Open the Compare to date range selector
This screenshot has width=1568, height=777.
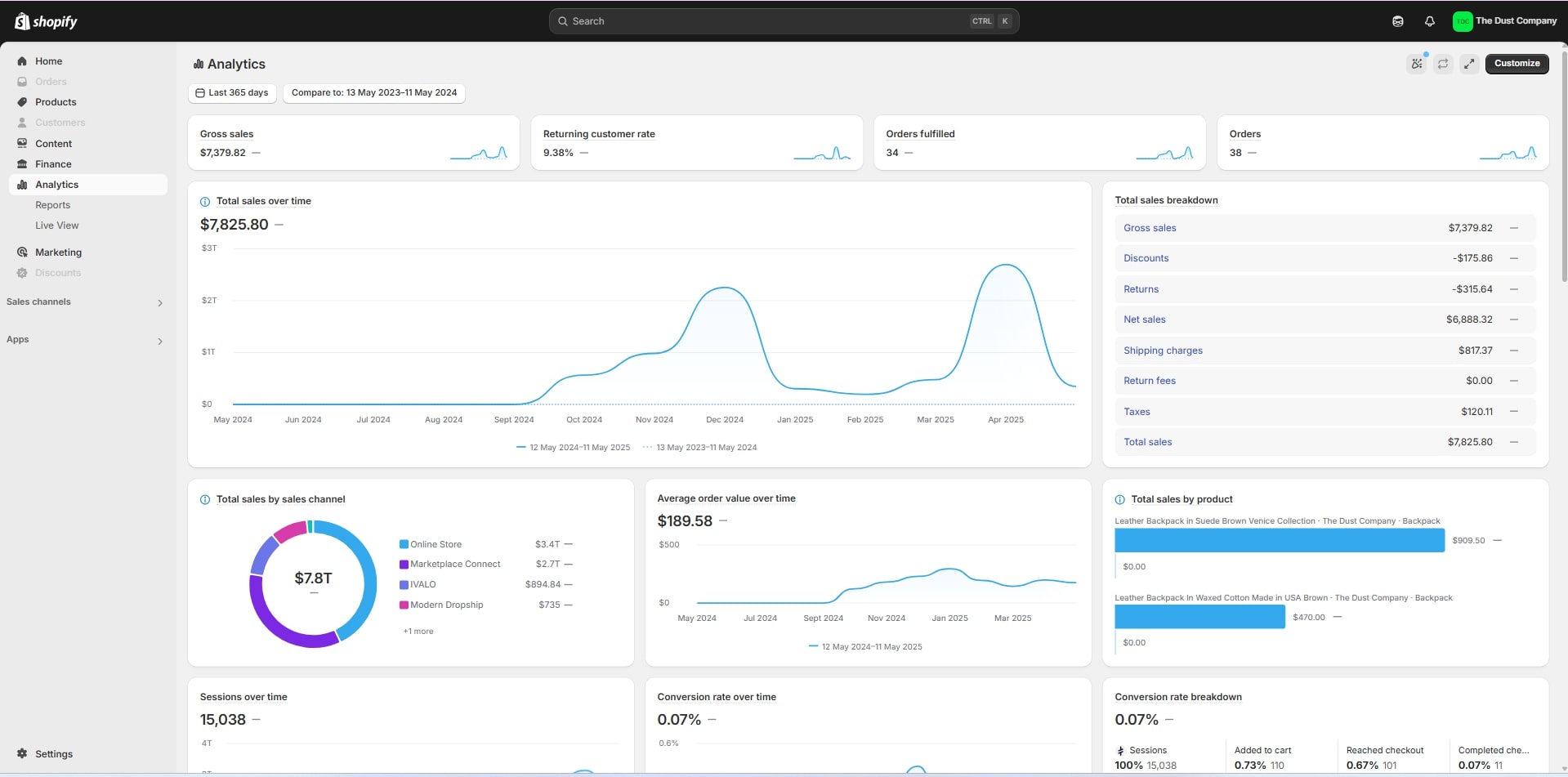coord(374,93)
